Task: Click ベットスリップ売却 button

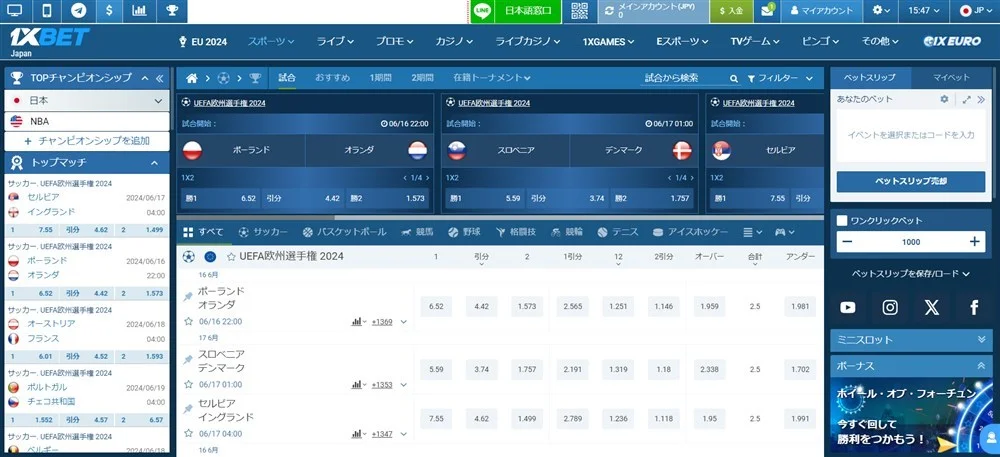Action: 911,181
